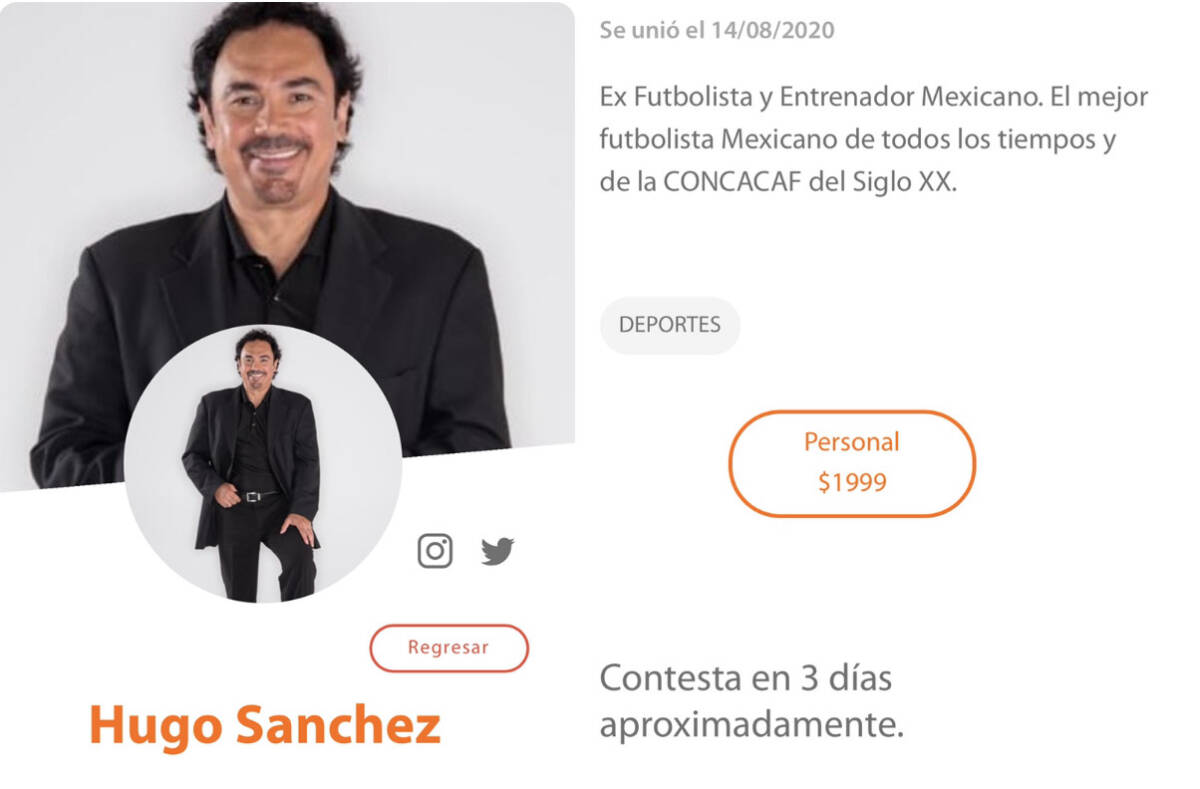This screenshot has width=1200, height=789.
Task: Select the Personal $1999 option
Action: [x=852, y=463]
